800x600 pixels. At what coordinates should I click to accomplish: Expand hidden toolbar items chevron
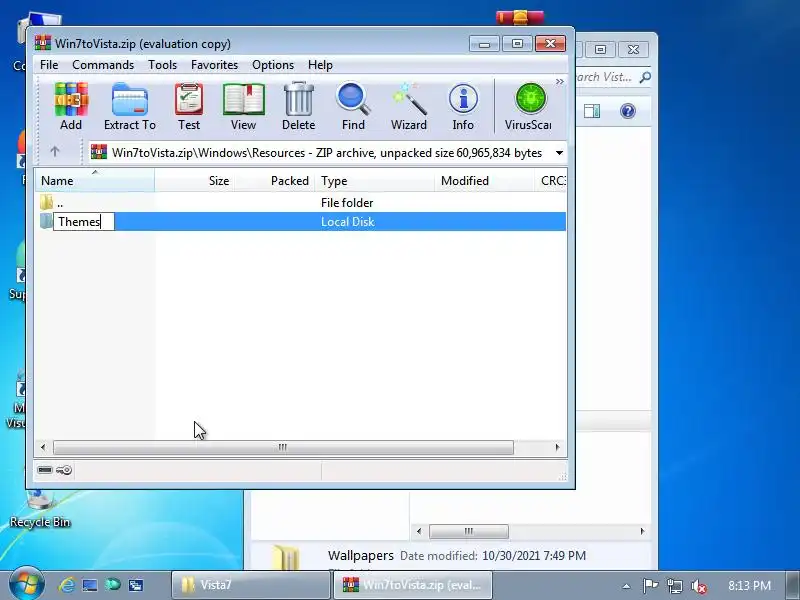click(560, 82)
